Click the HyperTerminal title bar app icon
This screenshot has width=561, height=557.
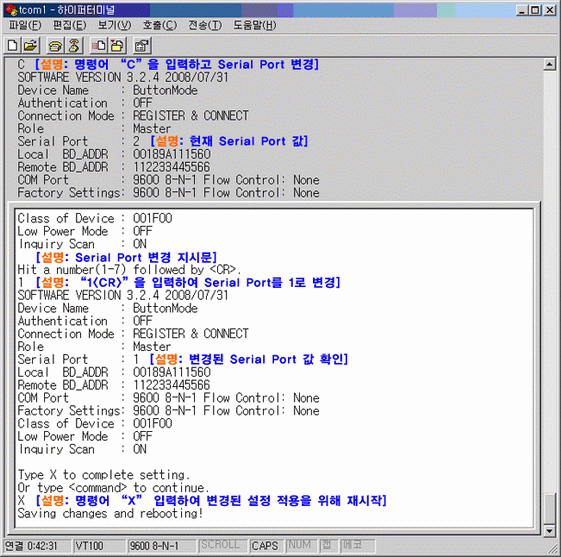[x=11, y=10]
